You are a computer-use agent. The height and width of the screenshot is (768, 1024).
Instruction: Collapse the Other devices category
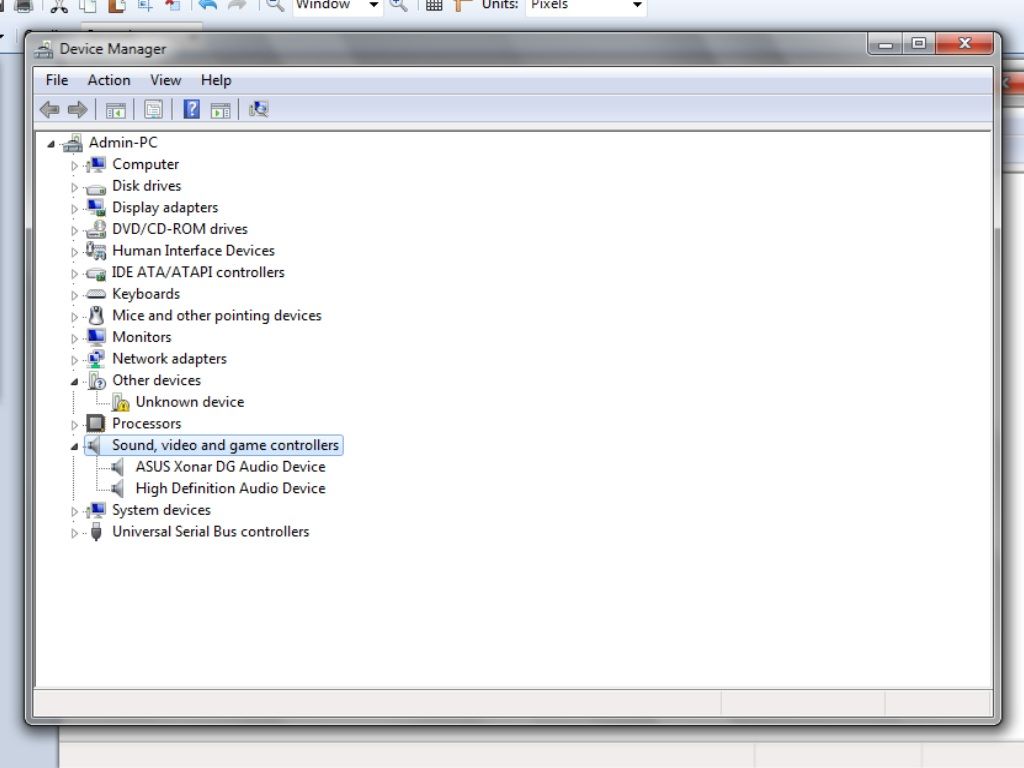74,381
